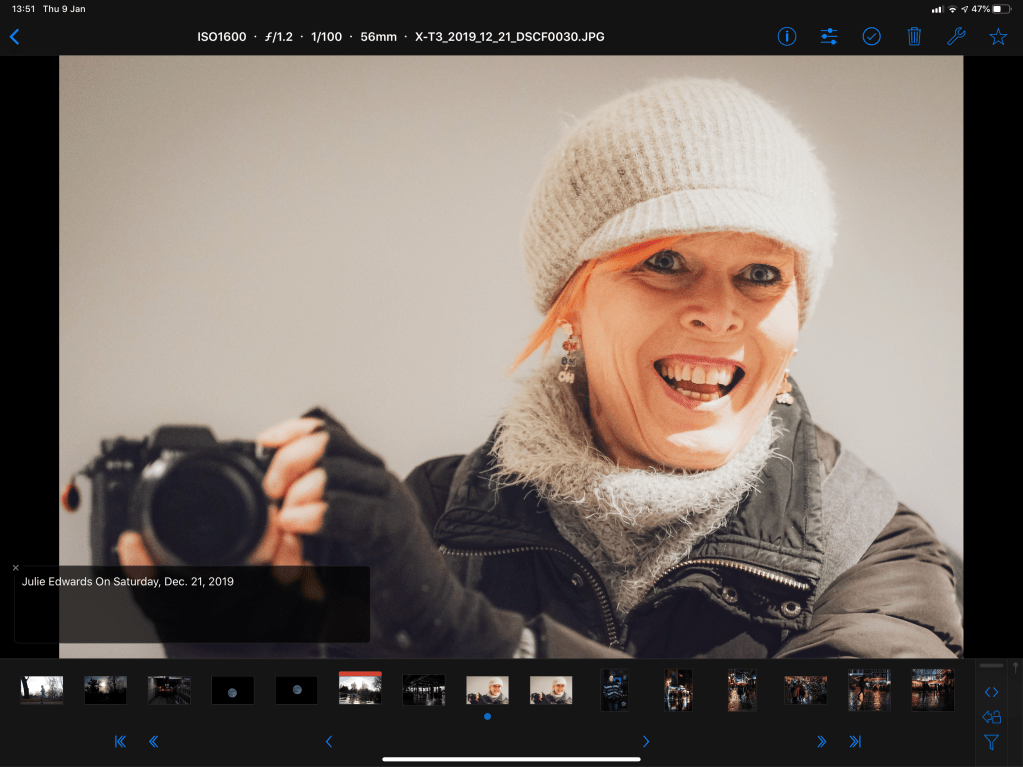Jump to the last photo in filmstrip
This screenshot has height=767, width=1023.
tap(855, 742)
